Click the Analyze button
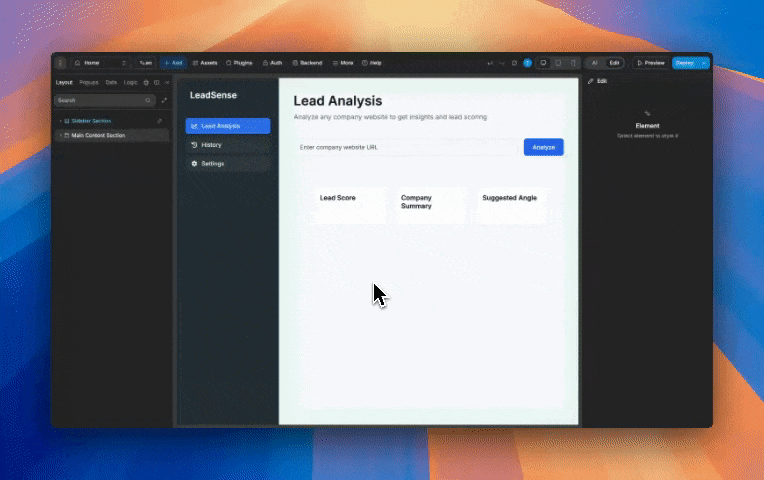The width and height of the screenshot is (764, 480). click(x=544, y=147)
